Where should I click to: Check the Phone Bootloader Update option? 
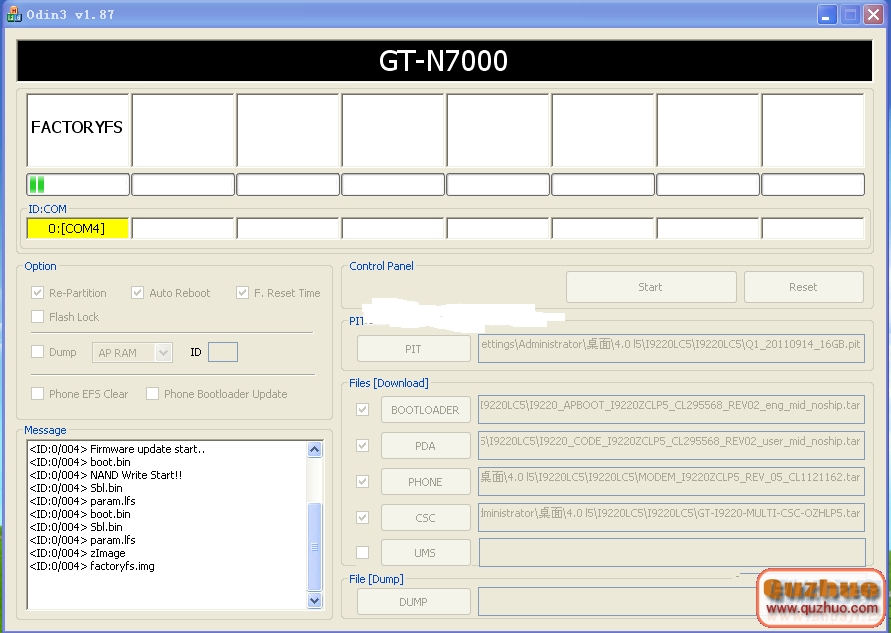(x=152, y=393)
